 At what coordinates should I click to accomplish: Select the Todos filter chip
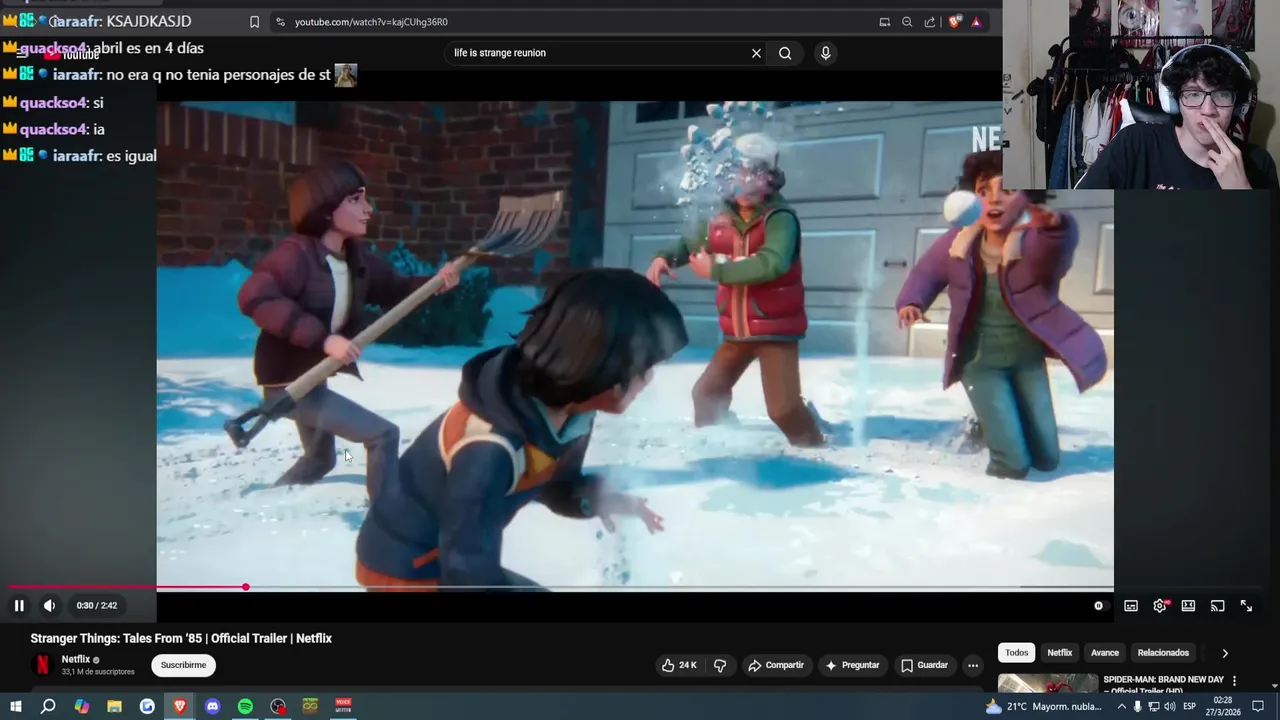point(1017,653)
